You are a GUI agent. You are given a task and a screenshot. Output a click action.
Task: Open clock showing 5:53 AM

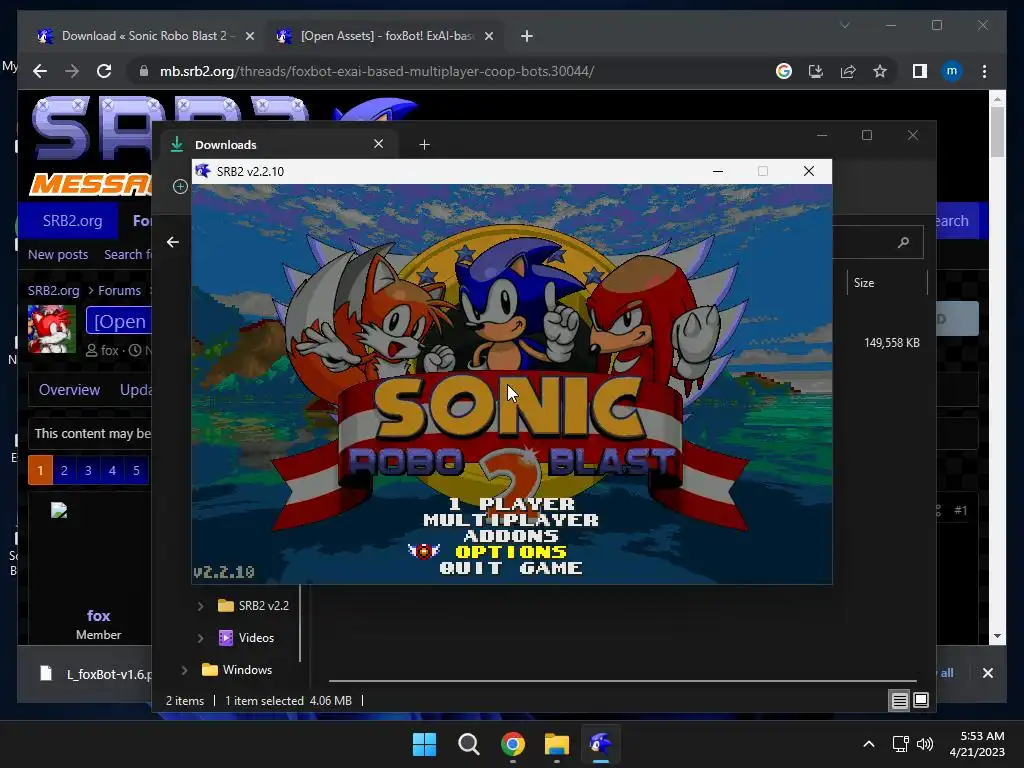click(x=977, y=744)
